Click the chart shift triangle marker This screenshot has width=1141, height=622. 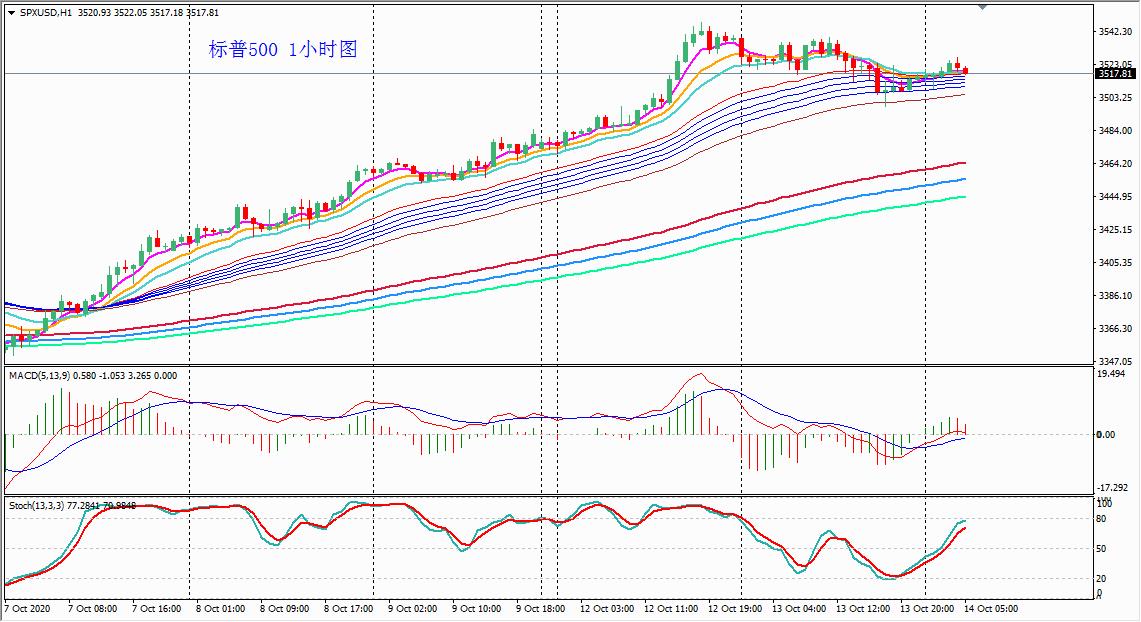[x=982, y=6]
